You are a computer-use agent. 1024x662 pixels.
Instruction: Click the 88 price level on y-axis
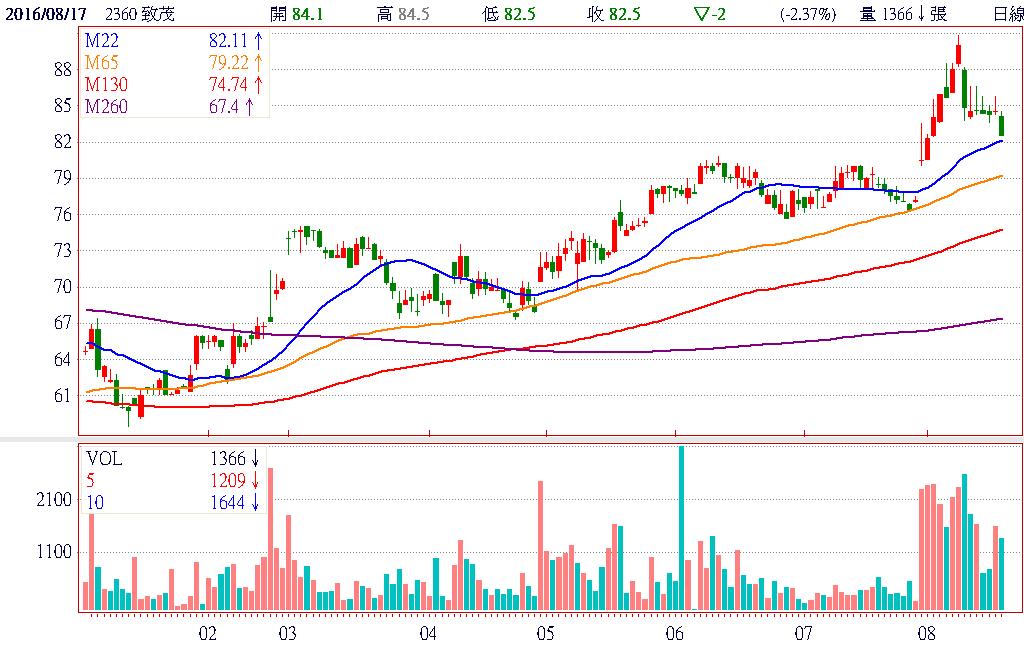pyautogui.click(x=62, y=69)
